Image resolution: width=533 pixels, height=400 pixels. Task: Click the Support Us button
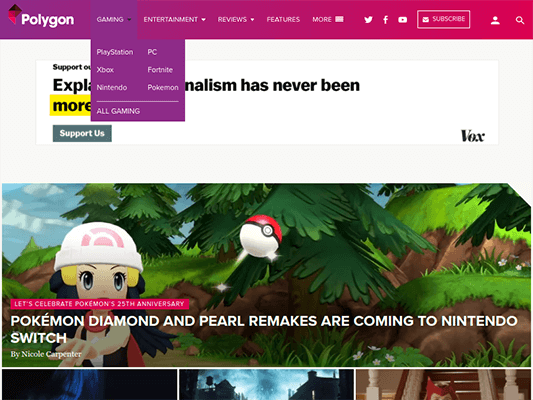82,133
